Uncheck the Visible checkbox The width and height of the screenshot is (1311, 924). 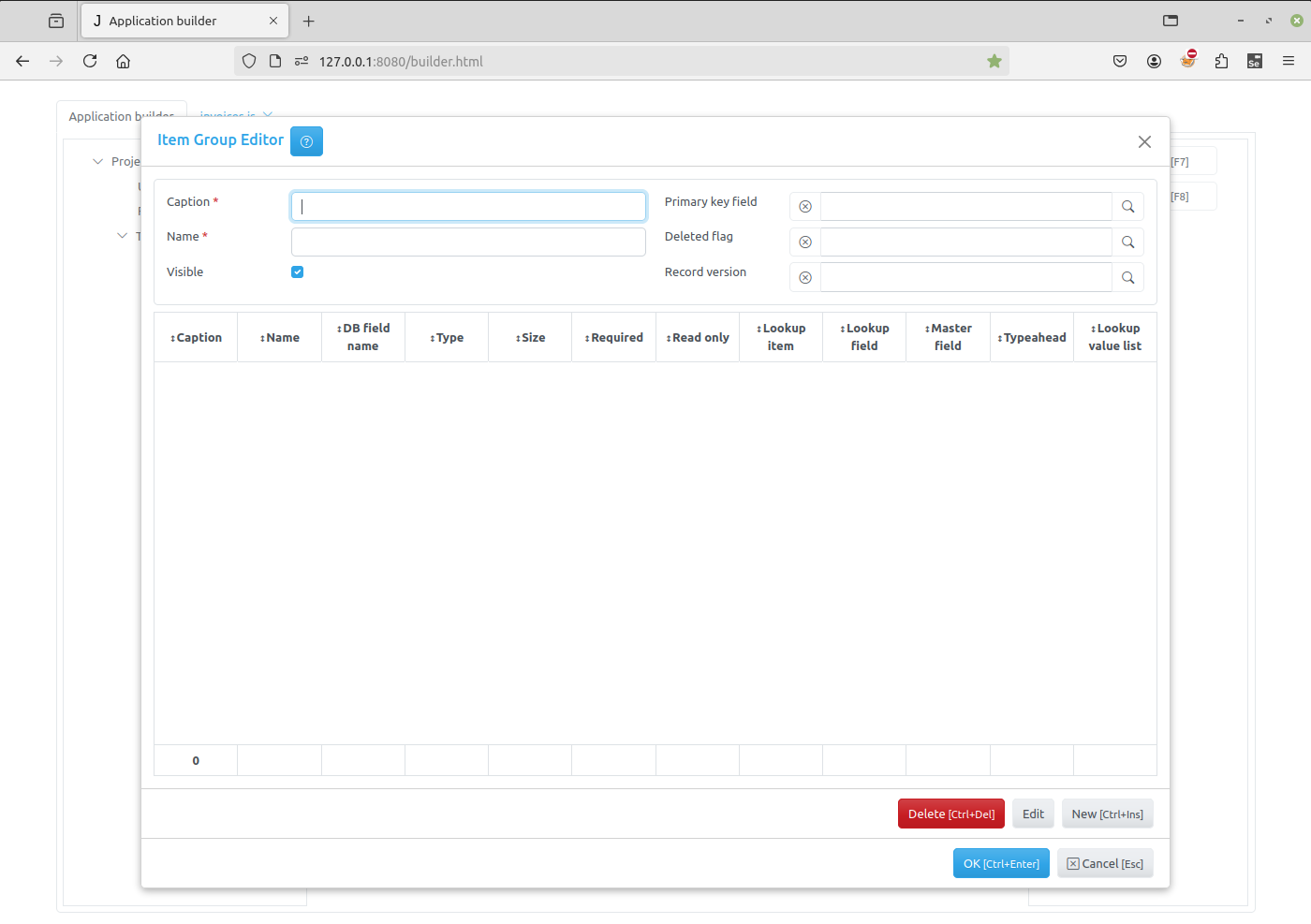point(298,272)
